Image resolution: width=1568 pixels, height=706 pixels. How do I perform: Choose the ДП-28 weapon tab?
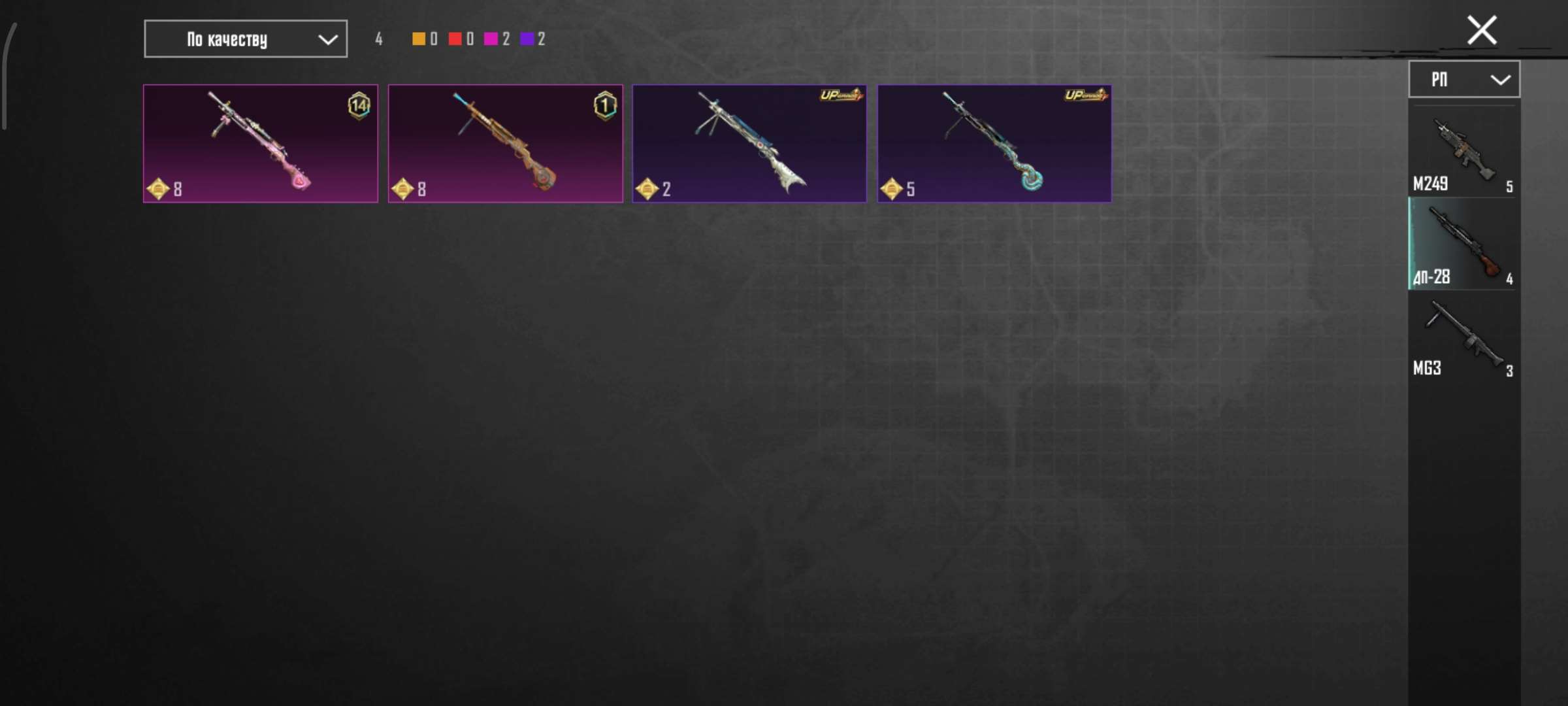pos(1463,244)
